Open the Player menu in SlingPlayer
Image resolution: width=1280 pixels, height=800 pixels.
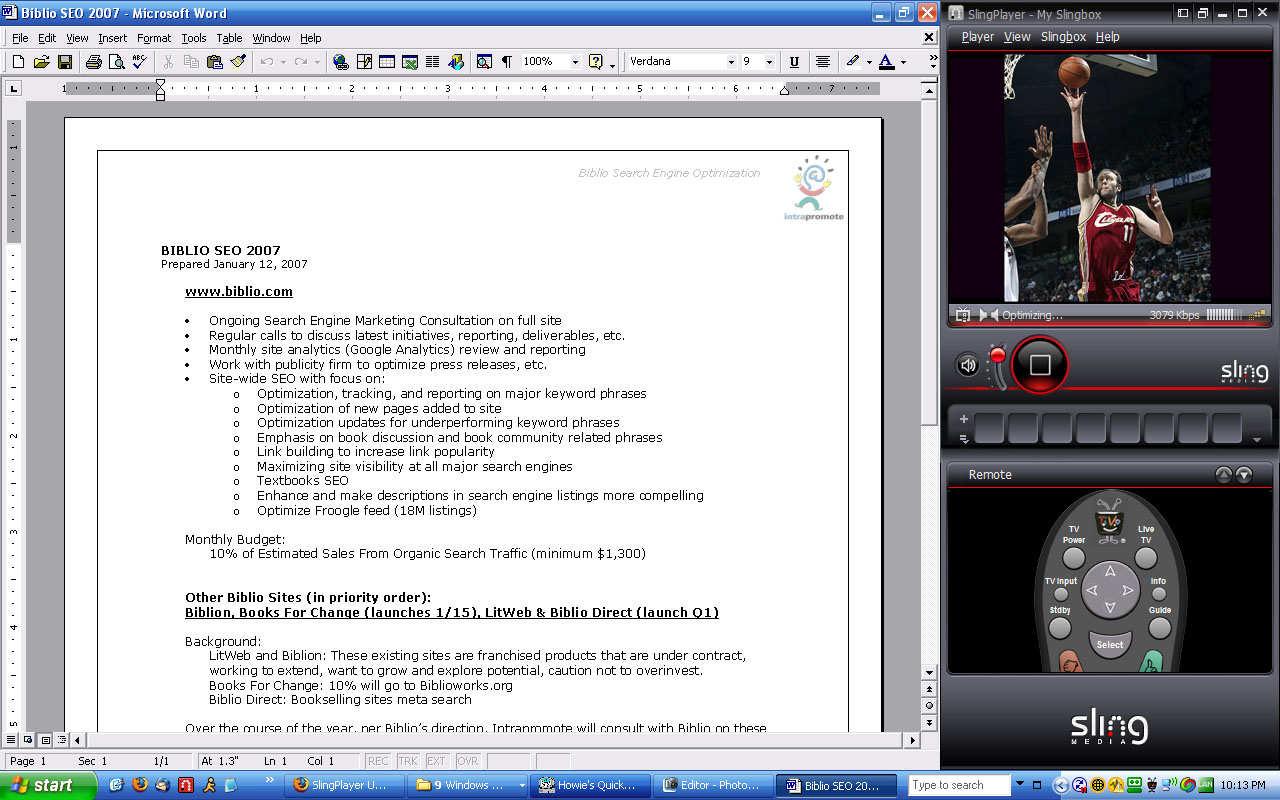pyautogui.click(x=978, y=37)
